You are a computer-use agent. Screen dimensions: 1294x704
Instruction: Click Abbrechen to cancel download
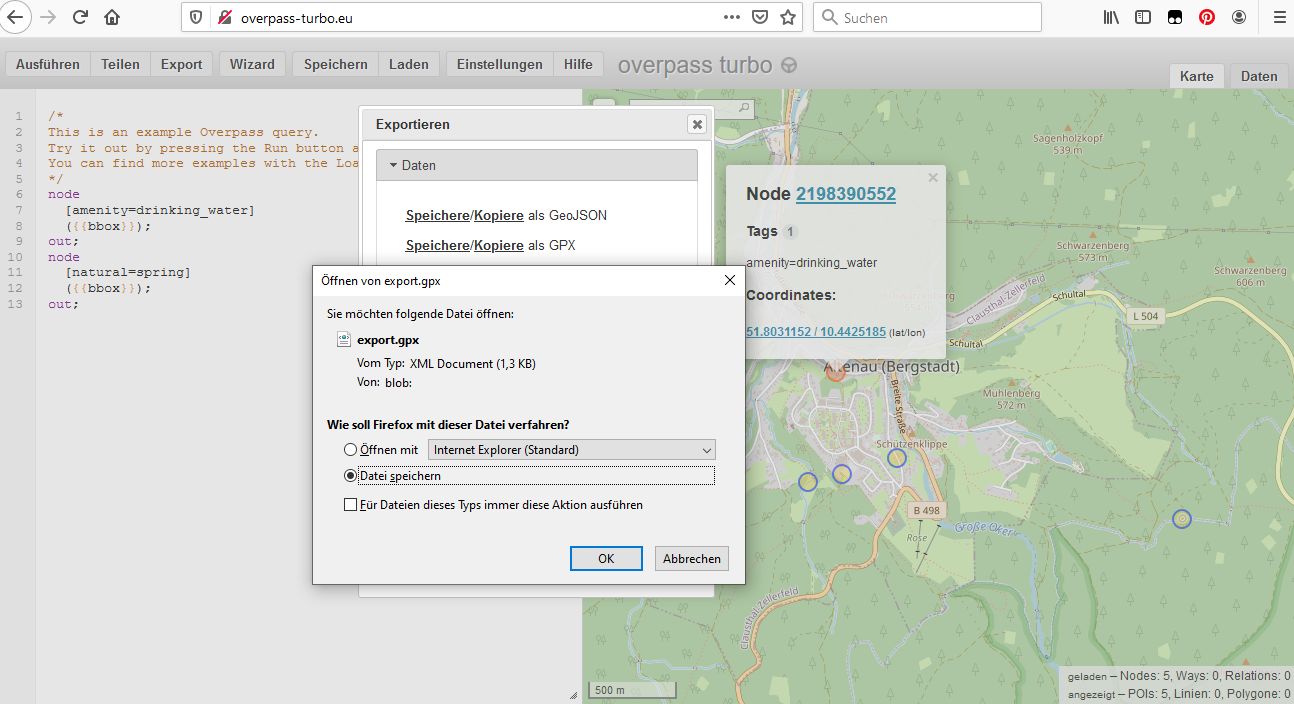point(692,558)
